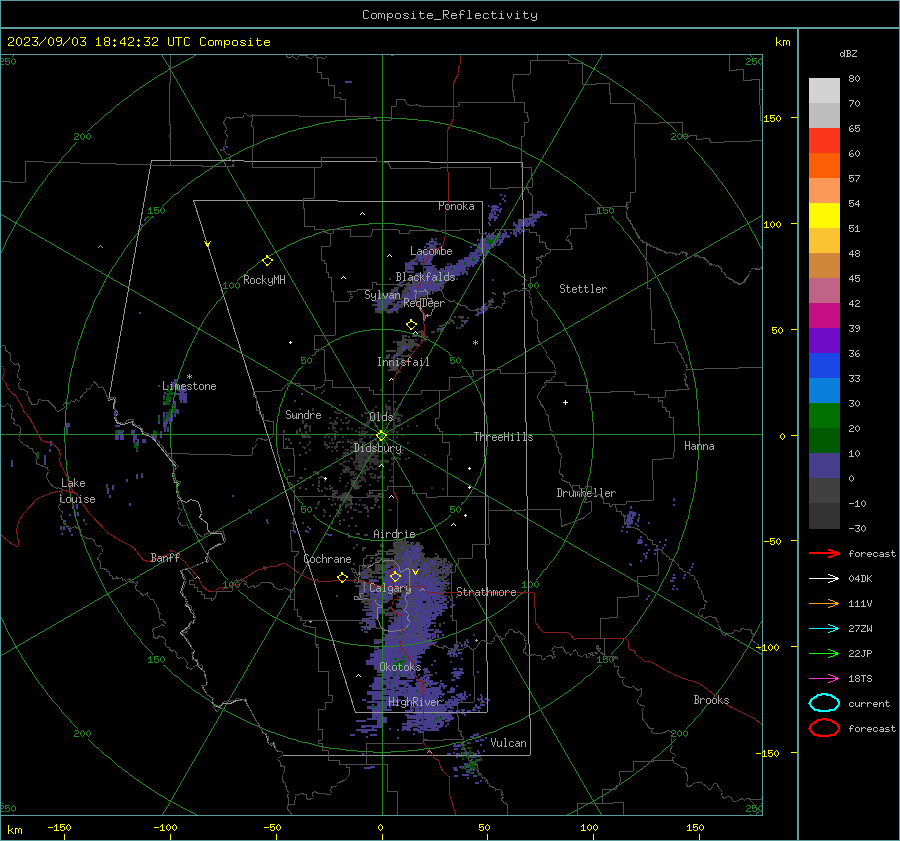
Task: Click the Didsbury town label
Action: [x=377, y=448]
